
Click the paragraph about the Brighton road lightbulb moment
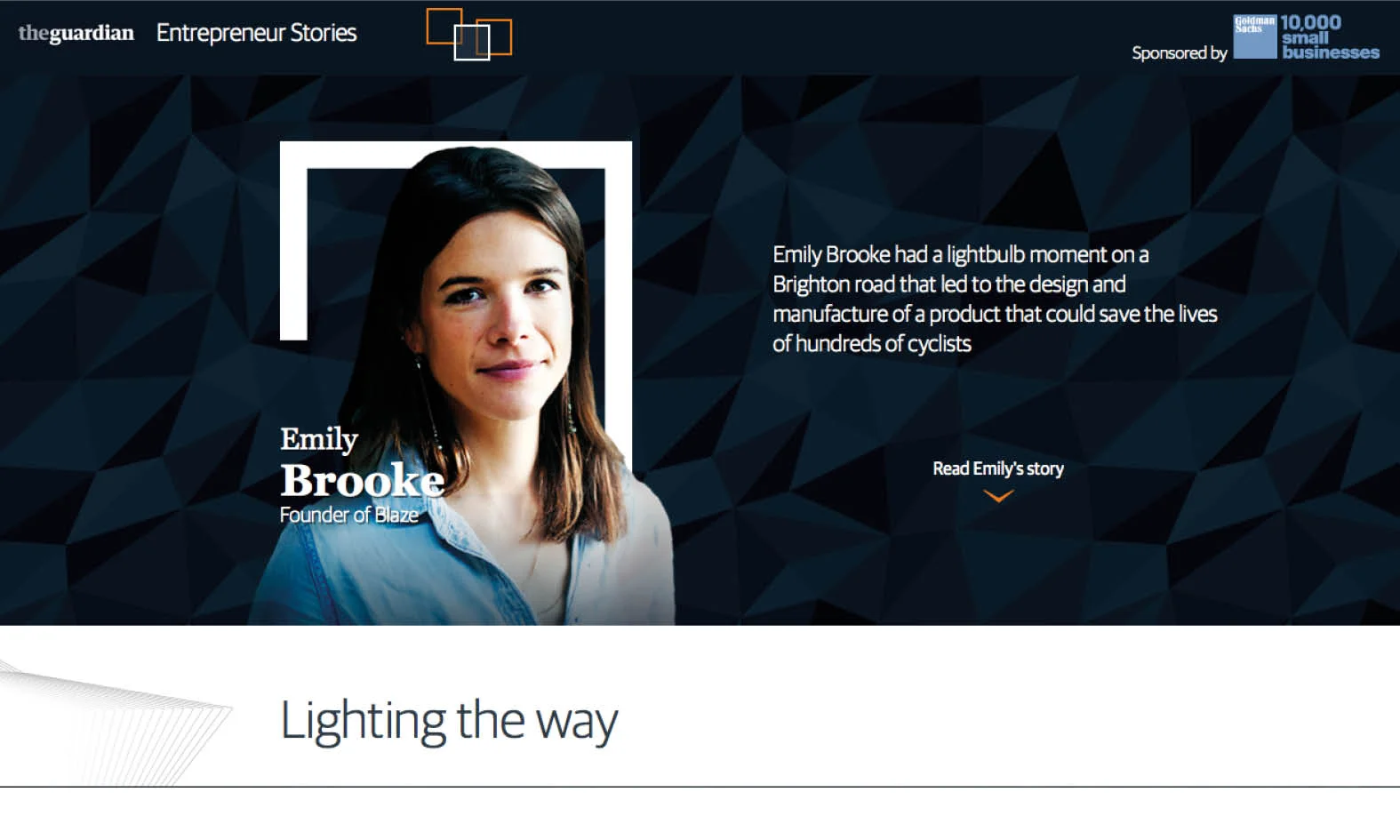(995, 299)
